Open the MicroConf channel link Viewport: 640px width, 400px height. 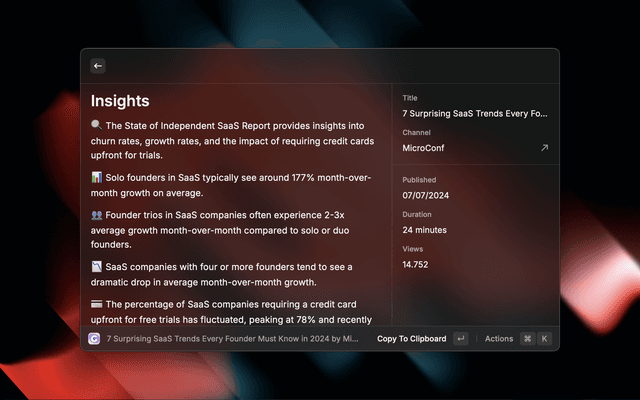(x=423, y=148)
